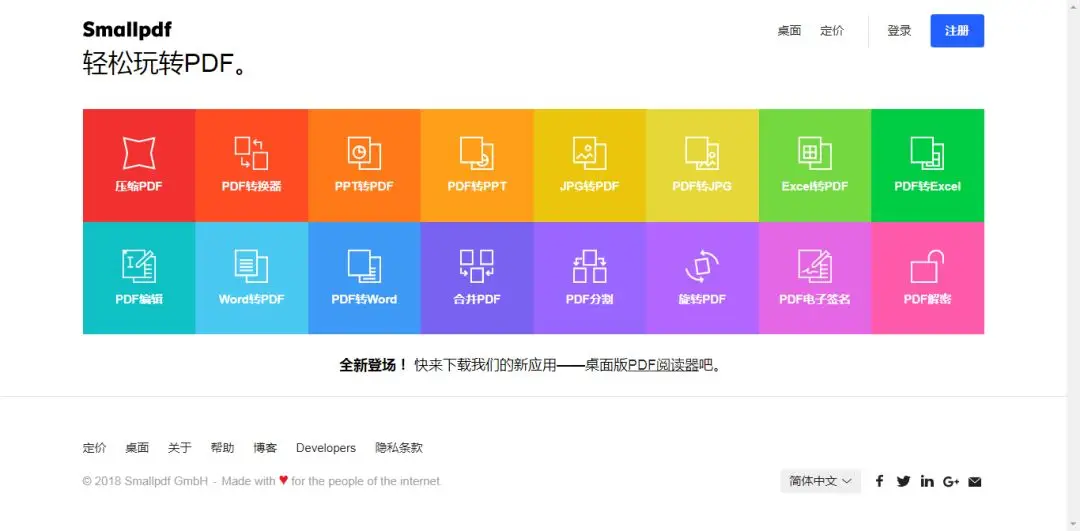Select the PDF转Word tool icon
This screenshot has width=1080, height=531.
tap(364, 266)
